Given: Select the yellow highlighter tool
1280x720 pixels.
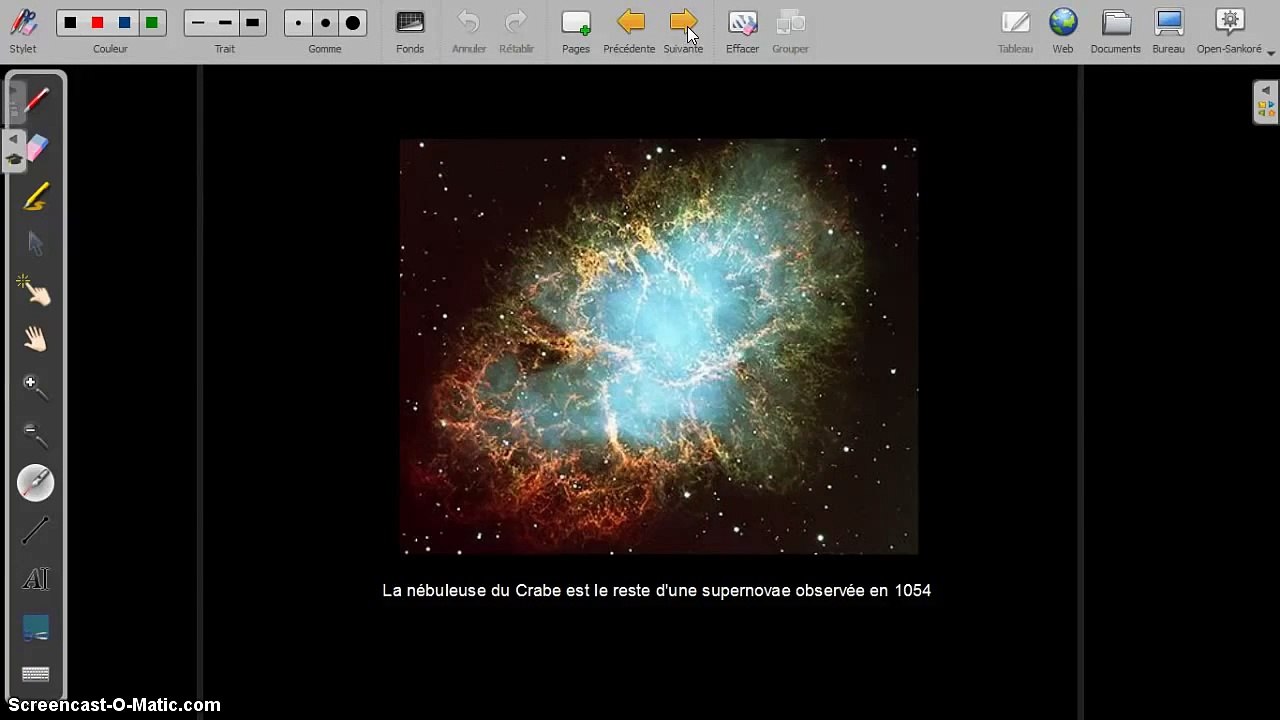Looking at the screenshot, I should 36,196.
